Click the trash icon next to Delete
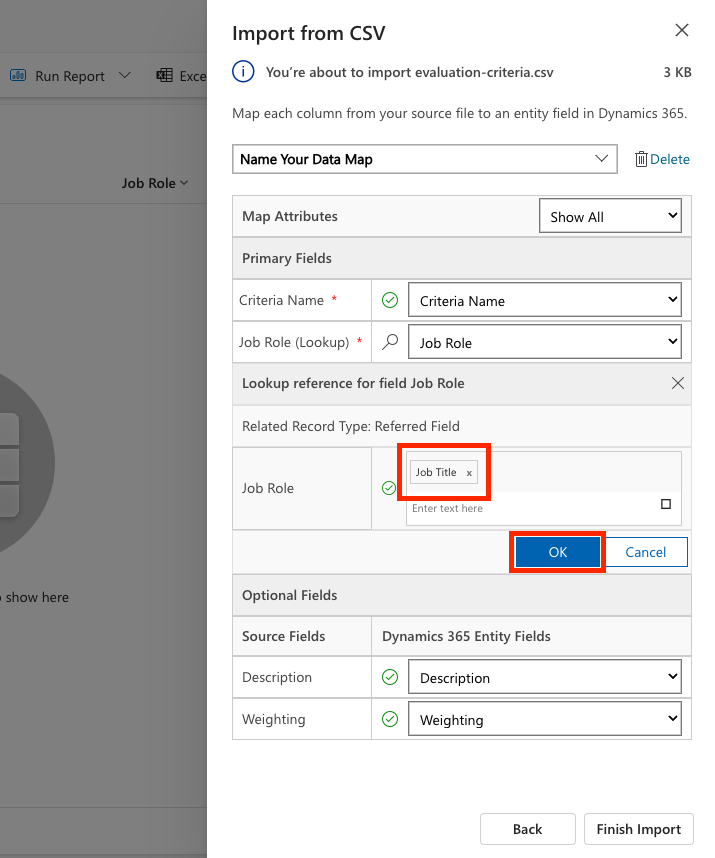The height and width of the screenshot is (858, 715). 640,159
